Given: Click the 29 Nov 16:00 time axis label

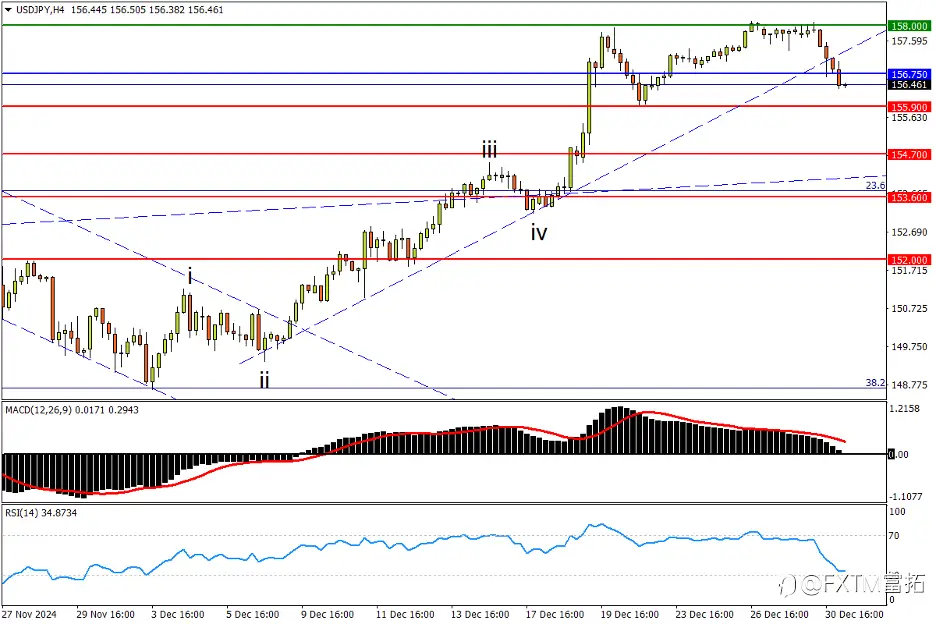Looking at the screenshot, I should coord(106,614).
